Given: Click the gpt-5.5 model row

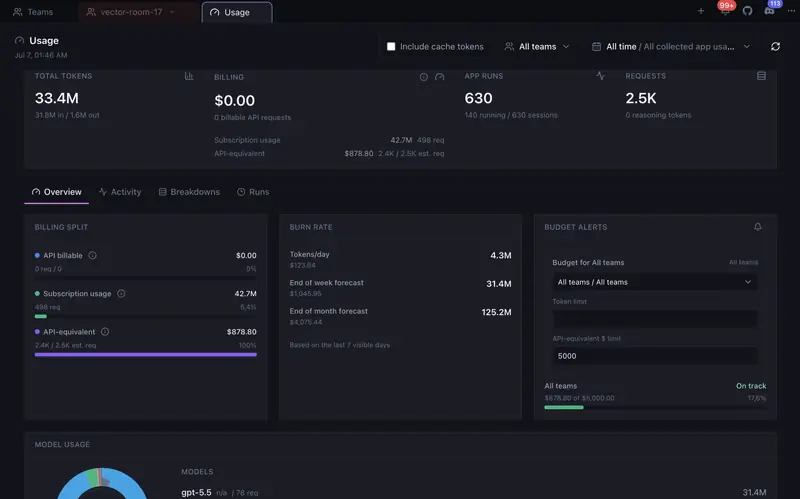Looking at the screenshot, I should click(473, 492).
